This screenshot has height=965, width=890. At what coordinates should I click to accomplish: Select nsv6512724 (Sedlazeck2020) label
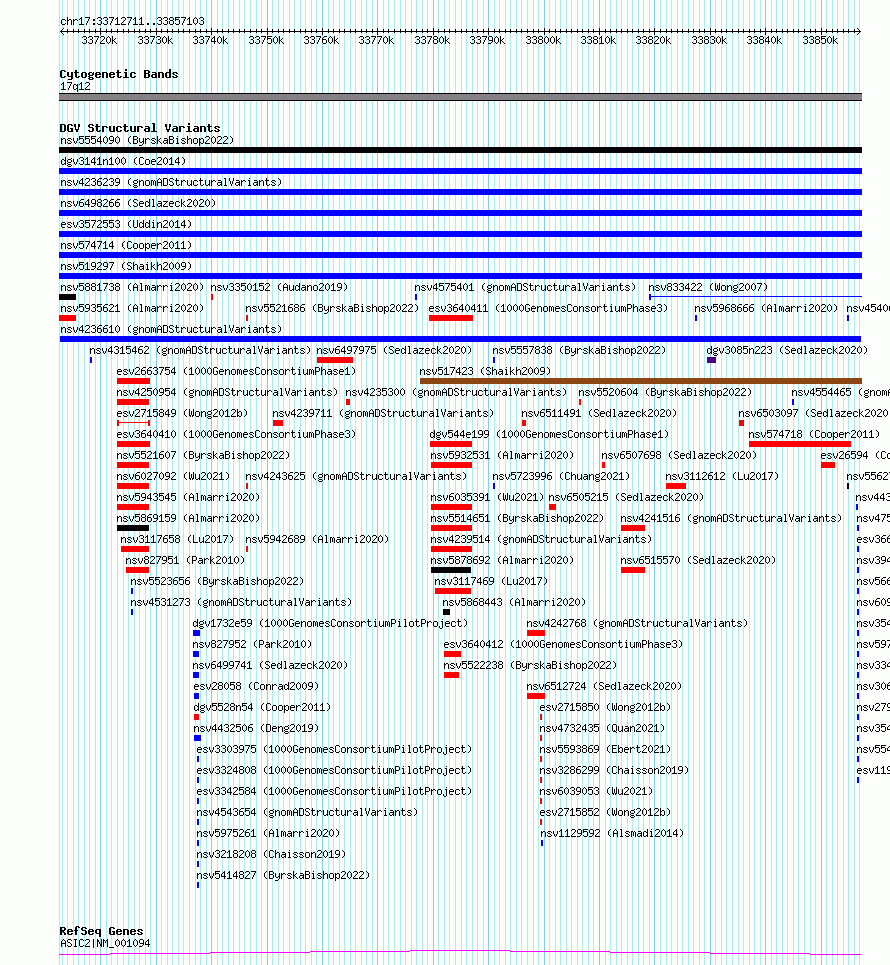pos(604,686)
